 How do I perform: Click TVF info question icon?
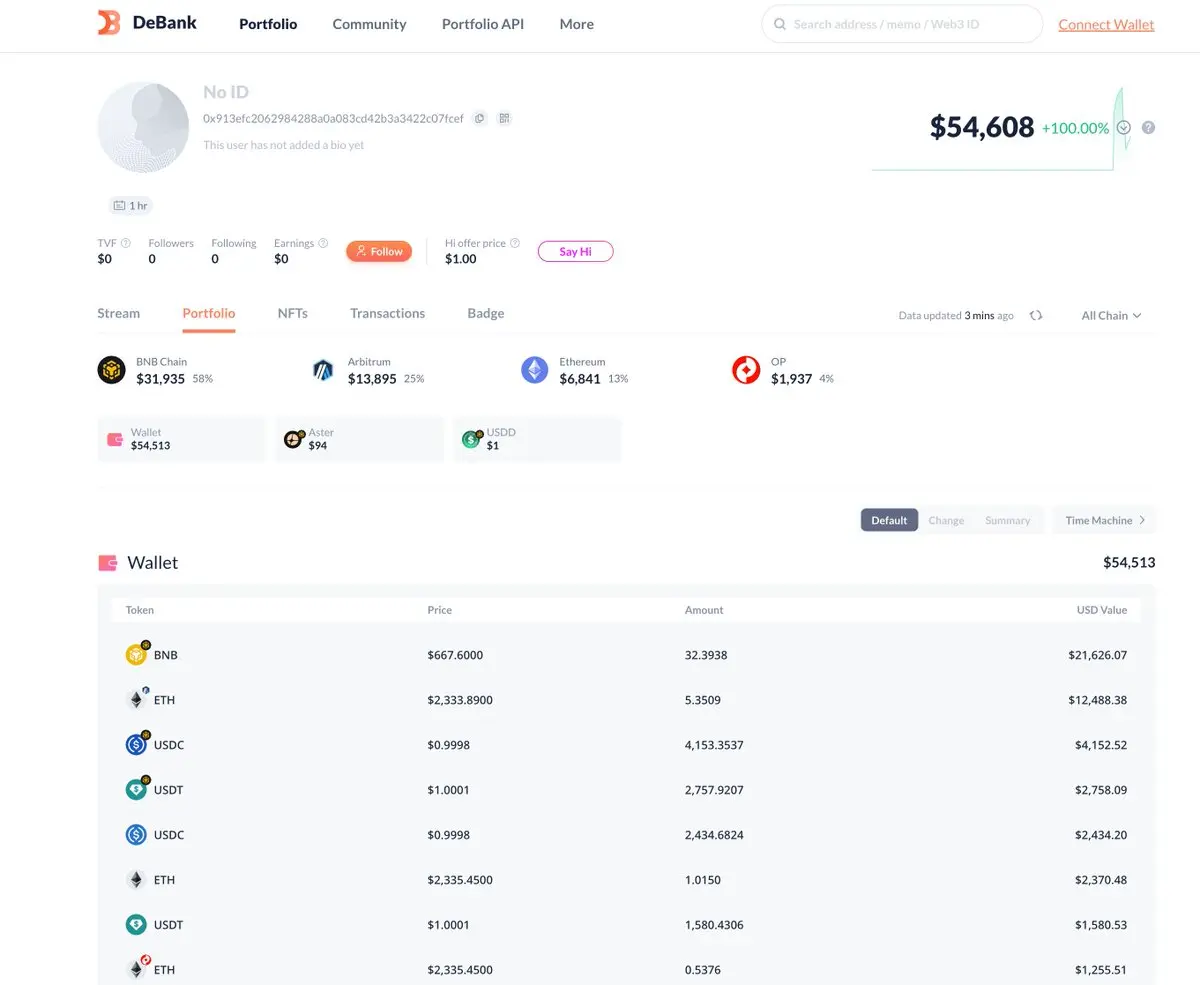coord(126,243)
